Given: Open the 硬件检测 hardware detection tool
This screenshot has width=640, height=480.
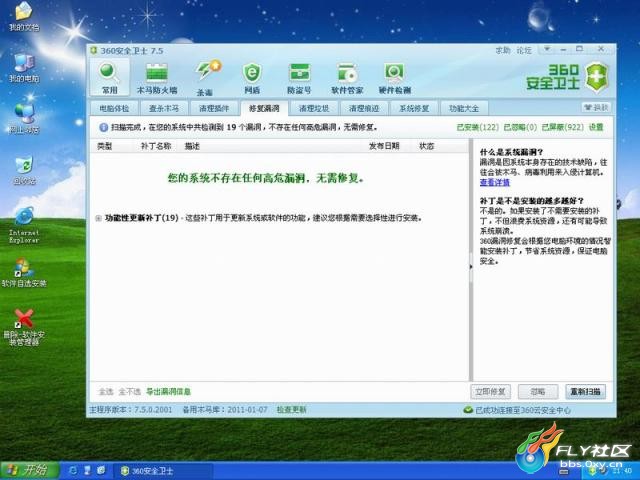Looking at the screenshot, I should tap(394, 79).
